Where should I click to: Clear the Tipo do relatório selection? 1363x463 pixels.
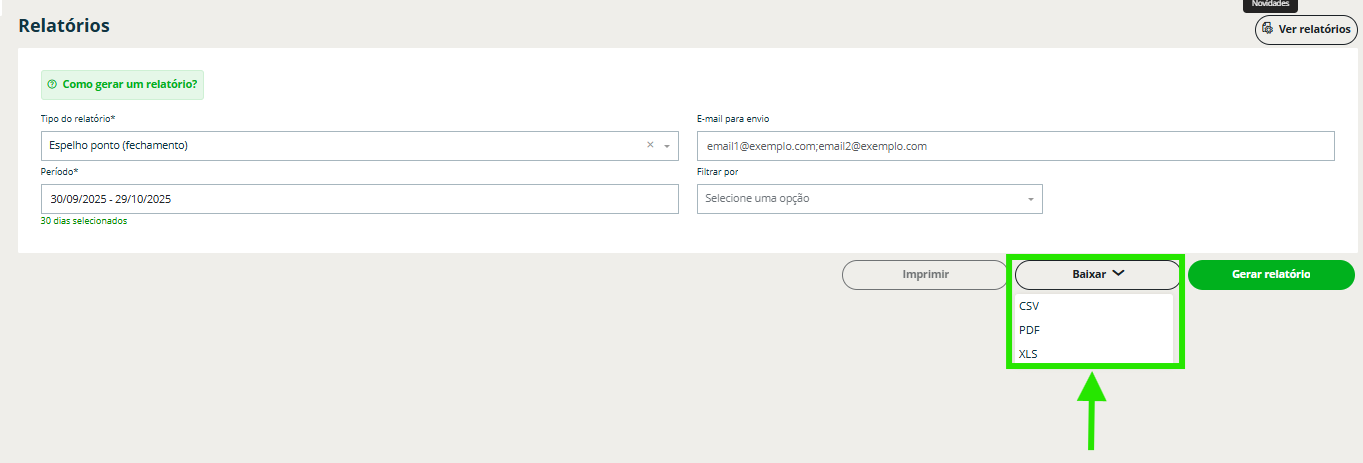pyautogui.click(x=650, y=145)
